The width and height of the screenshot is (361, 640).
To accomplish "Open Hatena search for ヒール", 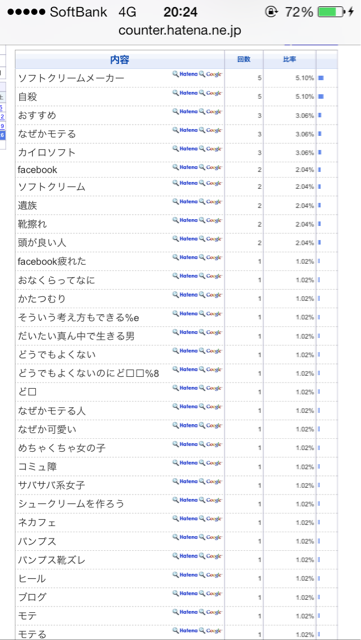I will pos(185,575).
